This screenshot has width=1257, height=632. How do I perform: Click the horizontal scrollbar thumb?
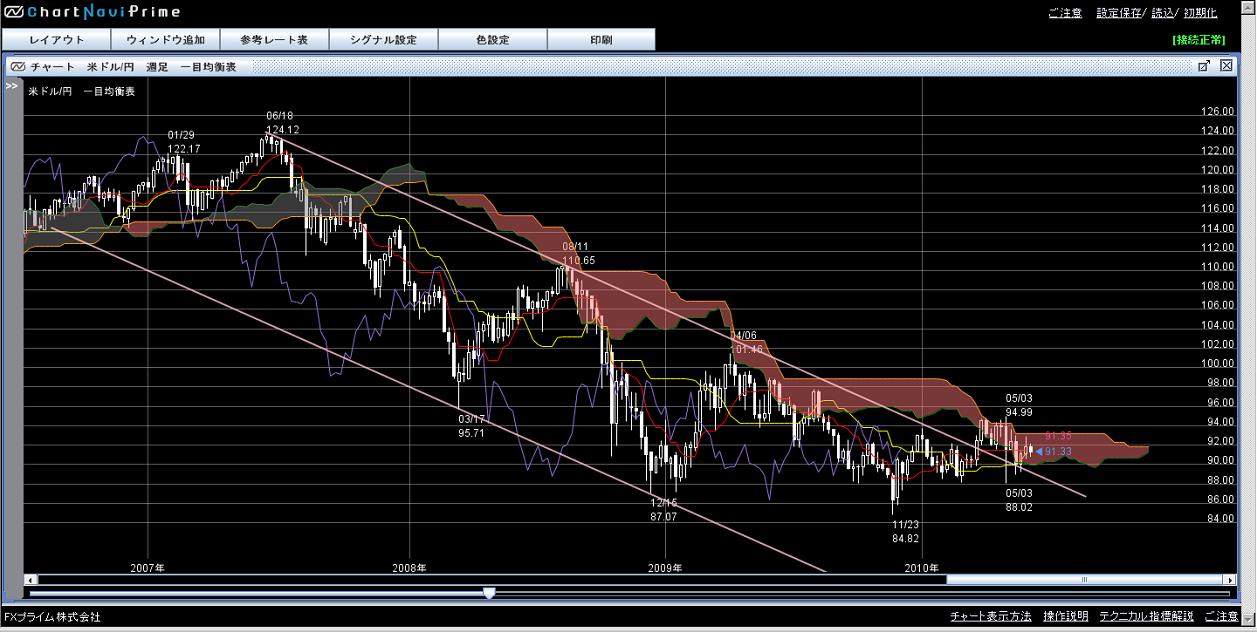tap(1084, 580)
